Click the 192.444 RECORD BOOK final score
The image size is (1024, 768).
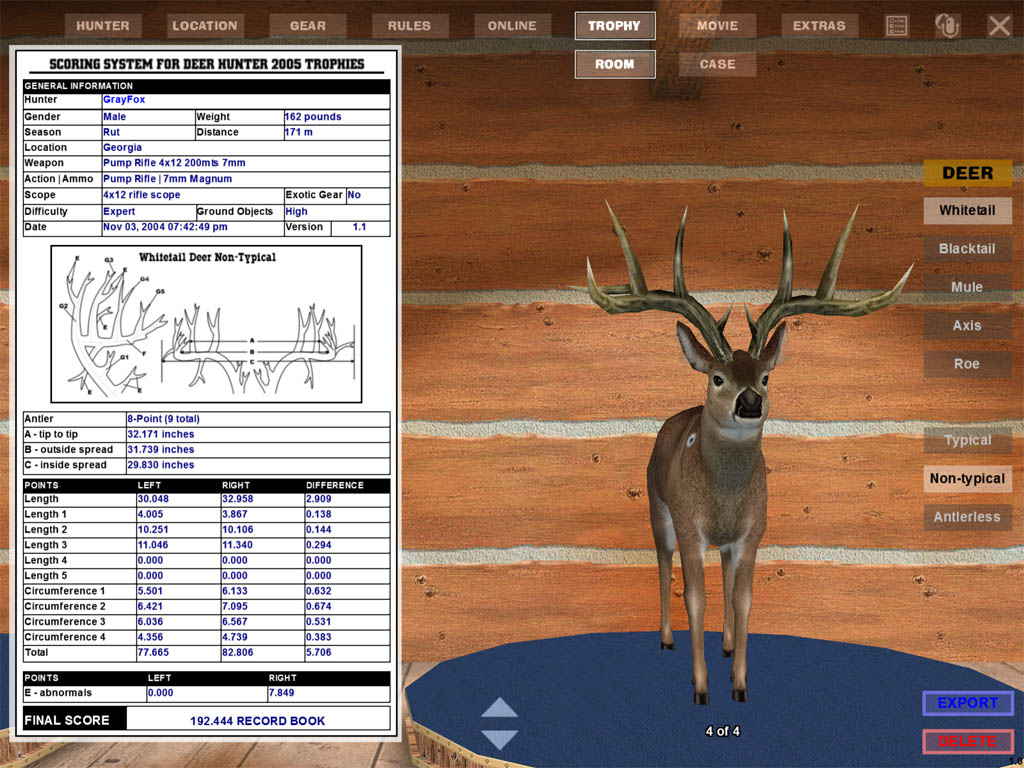point(257,721)
